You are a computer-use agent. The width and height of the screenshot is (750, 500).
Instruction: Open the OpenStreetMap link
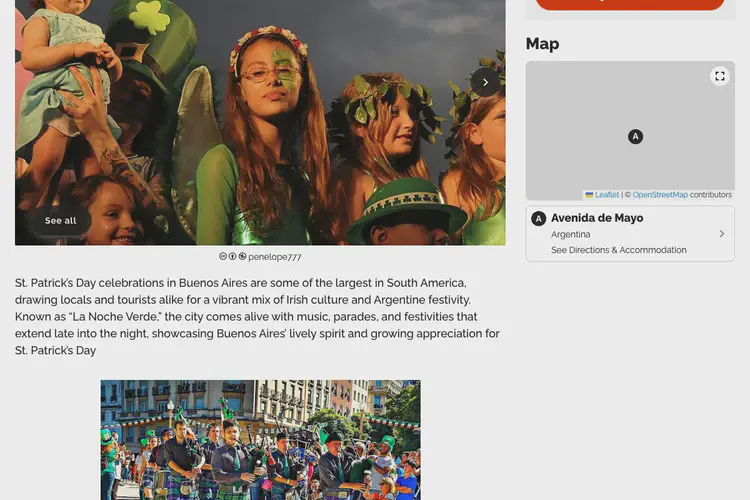[x=660, y=195]
